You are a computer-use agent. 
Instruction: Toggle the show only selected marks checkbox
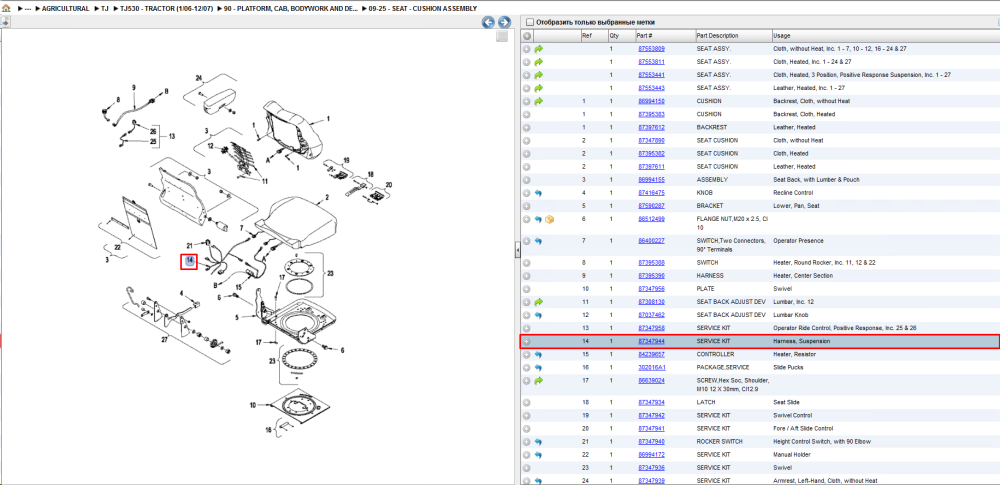coord(529,22)
